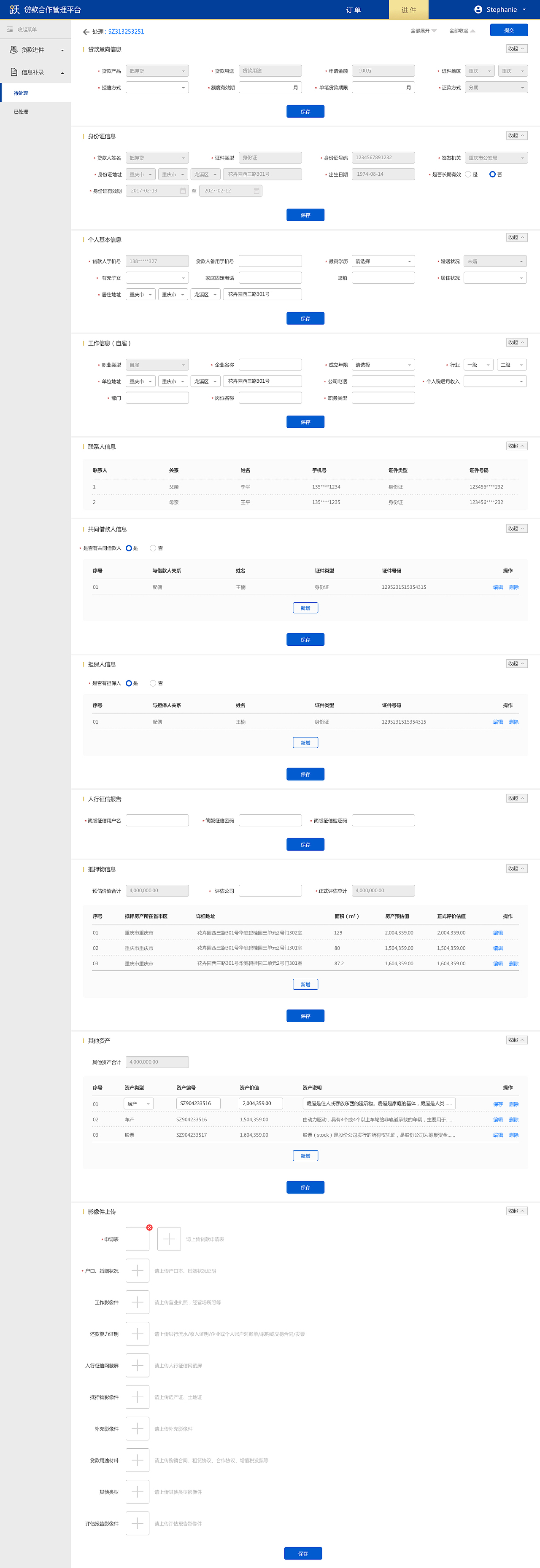Click 新增 under 抵押物信息 table
This screenshot has width=540, height=1568.
coord(305,985)
